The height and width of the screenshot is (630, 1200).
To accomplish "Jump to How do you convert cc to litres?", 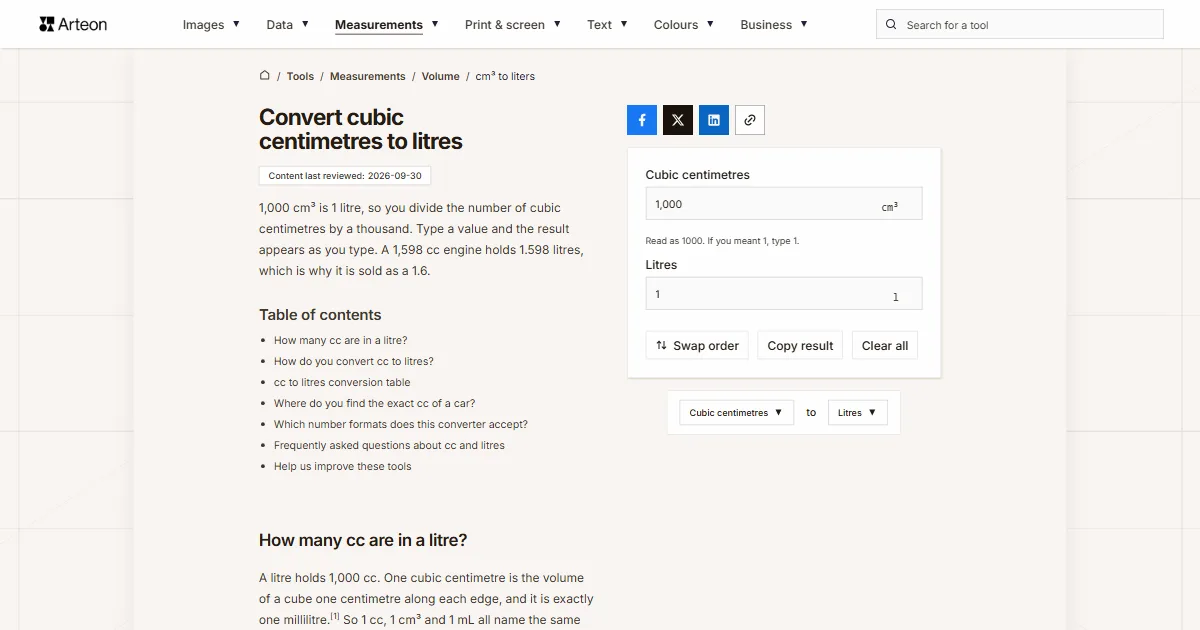I will point(354,361).
